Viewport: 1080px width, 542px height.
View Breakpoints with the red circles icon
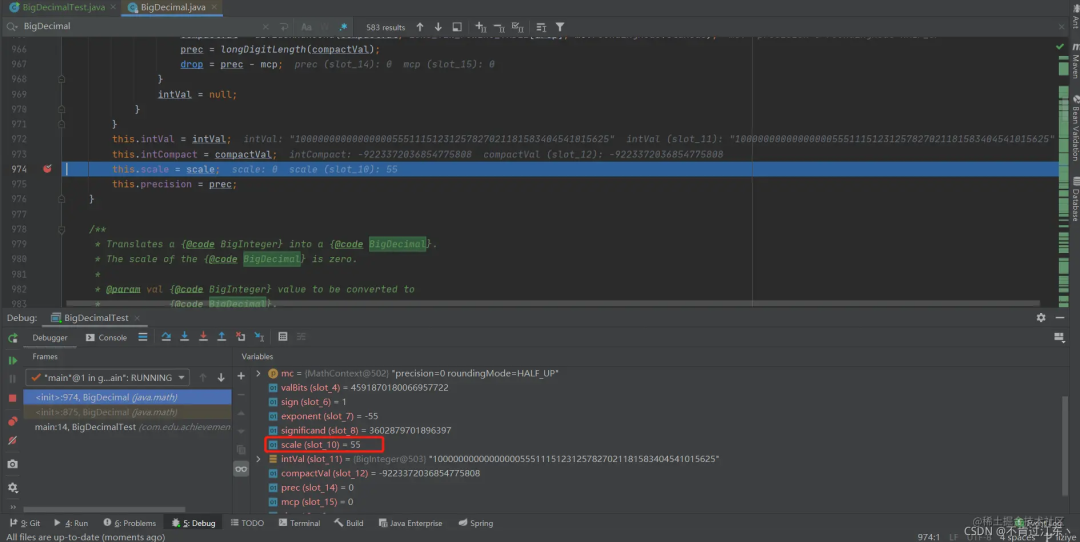12,421
